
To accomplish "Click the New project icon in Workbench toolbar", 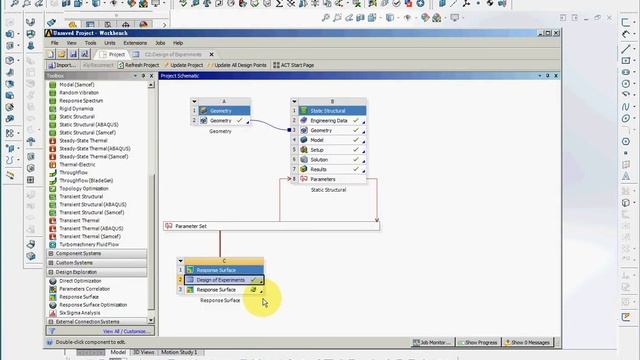I will tap(51, 54).
